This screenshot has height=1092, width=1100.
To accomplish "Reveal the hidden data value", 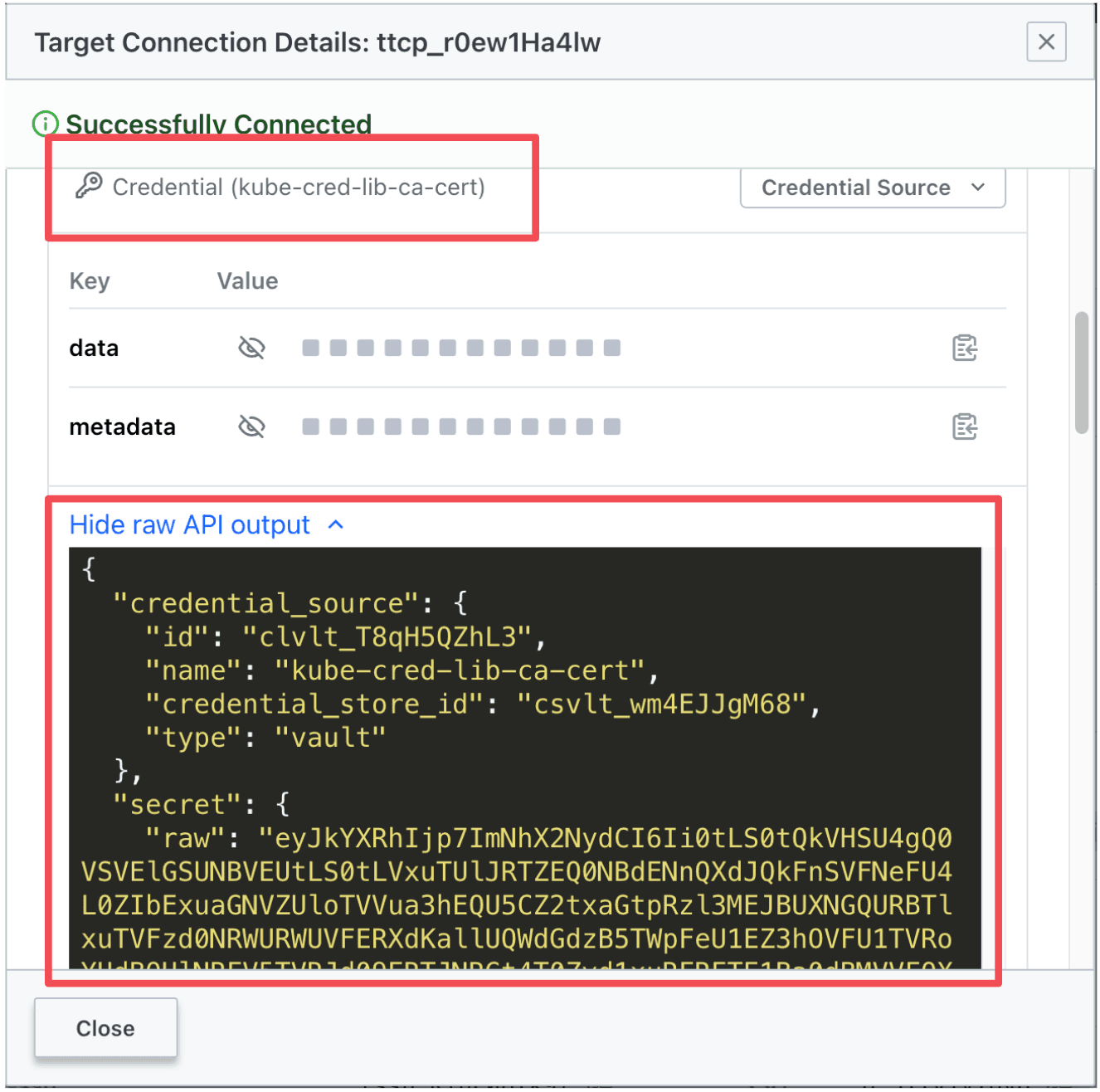I will point(251,349).
